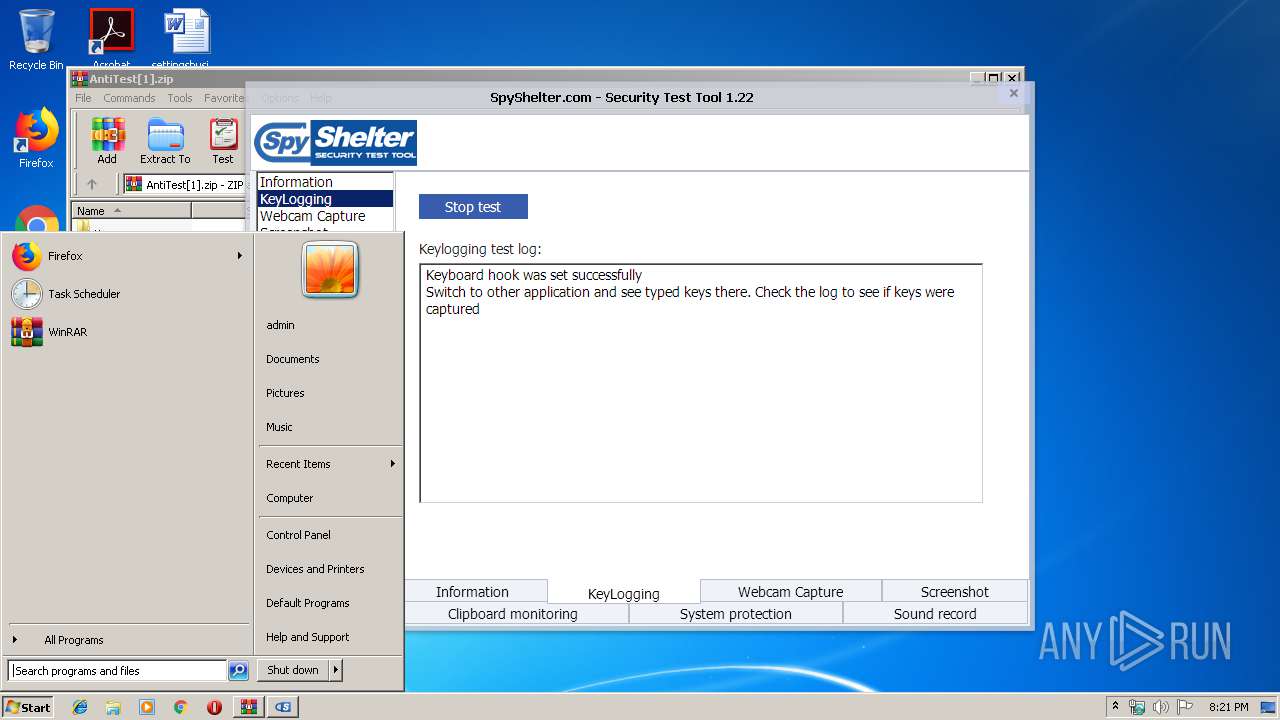
Task: Expand All Programs list
Action: (128, 640)
